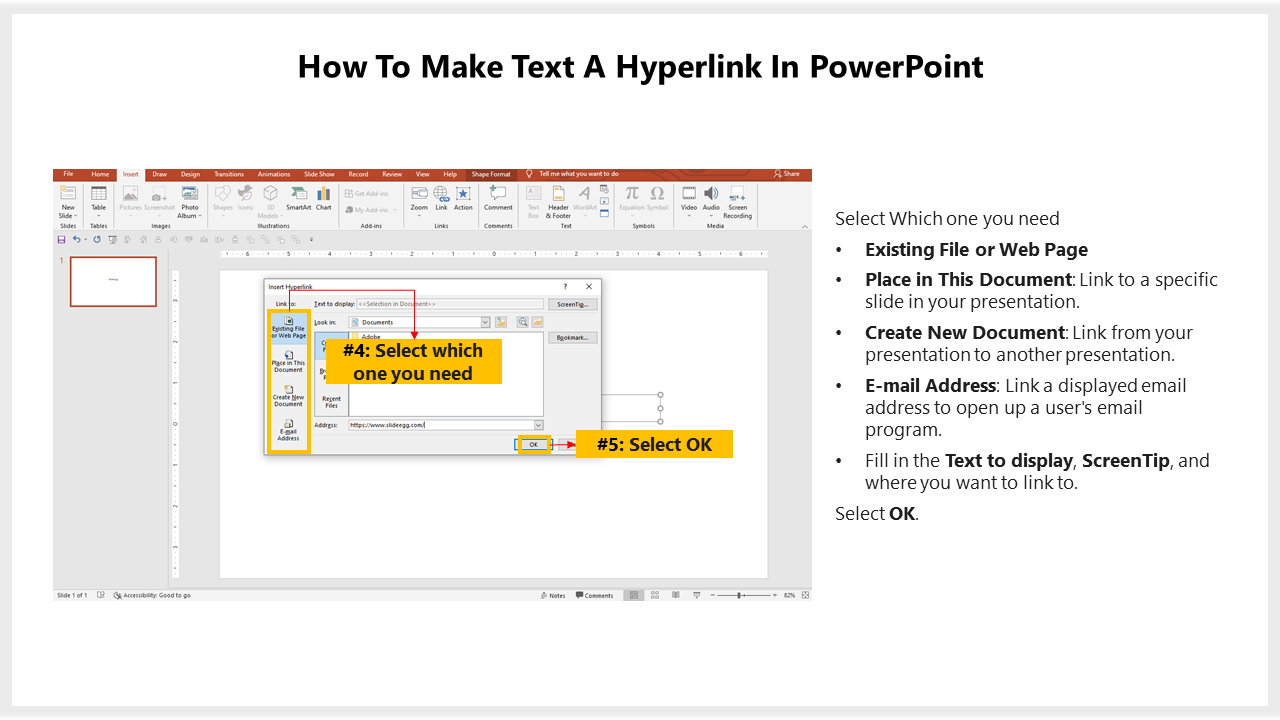Click the Save icon in quick access toolbar
Viewport: 1280px width, 720px height.
click(61, 240)
